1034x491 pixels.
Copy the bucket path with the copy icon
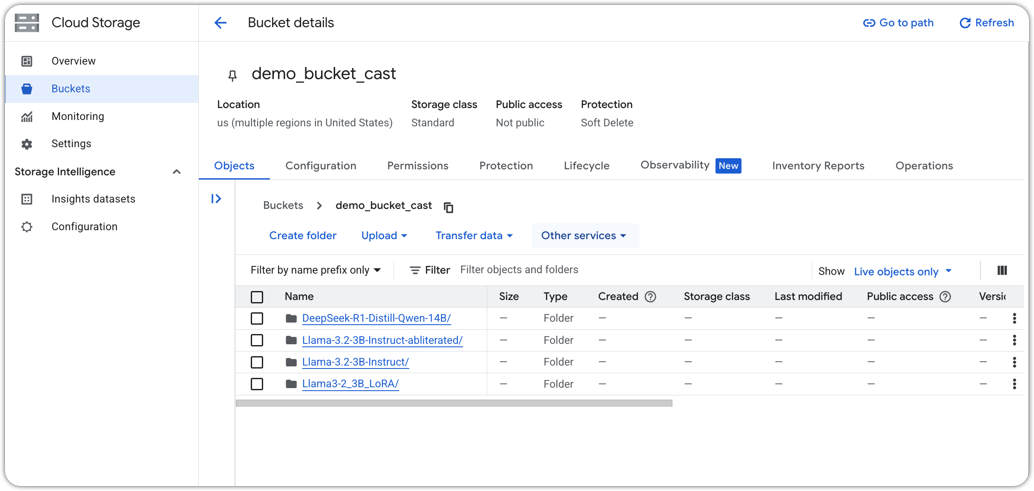pos(448,207)
